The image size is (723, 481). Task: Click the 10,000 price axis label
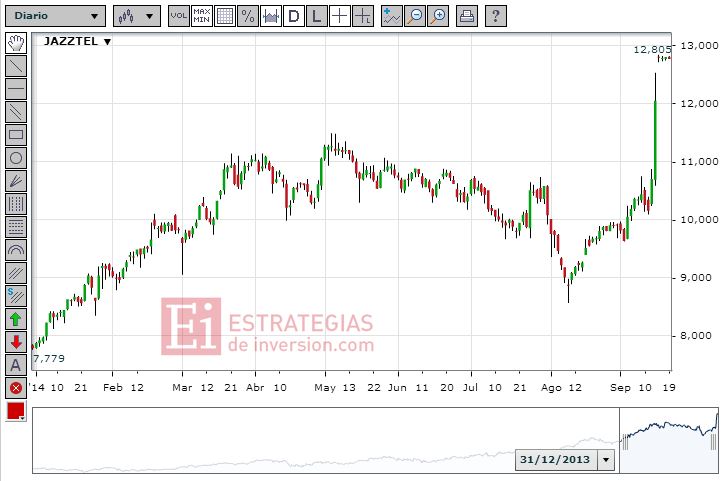point(699,220)
